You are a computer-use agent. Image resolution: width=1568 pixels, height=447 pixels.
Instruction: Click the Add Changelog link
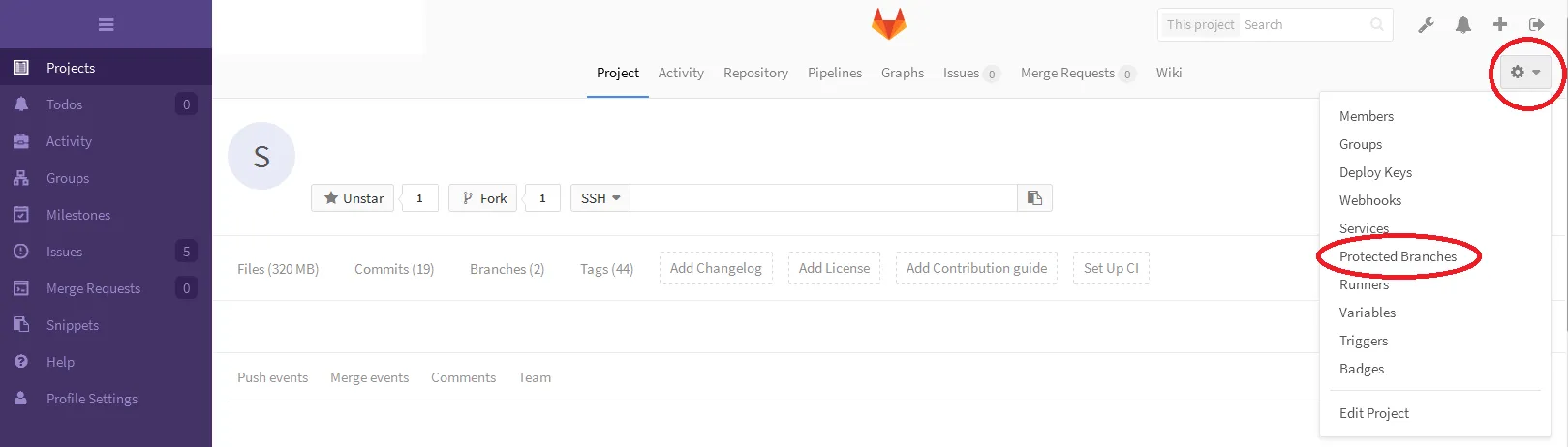pyautogui.click(x=716, y=268)
